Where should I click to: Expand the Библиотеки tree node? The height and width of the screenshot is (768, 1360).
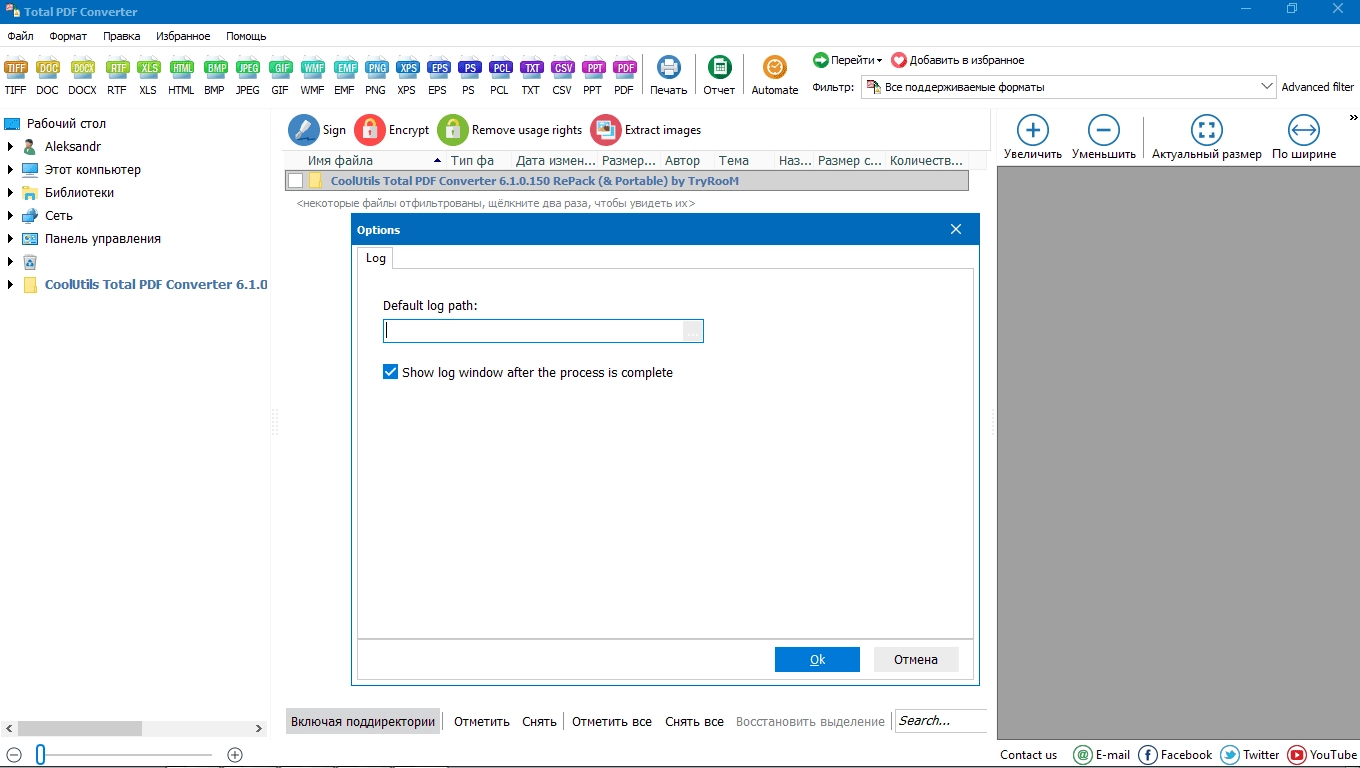[x=11, y=193]
